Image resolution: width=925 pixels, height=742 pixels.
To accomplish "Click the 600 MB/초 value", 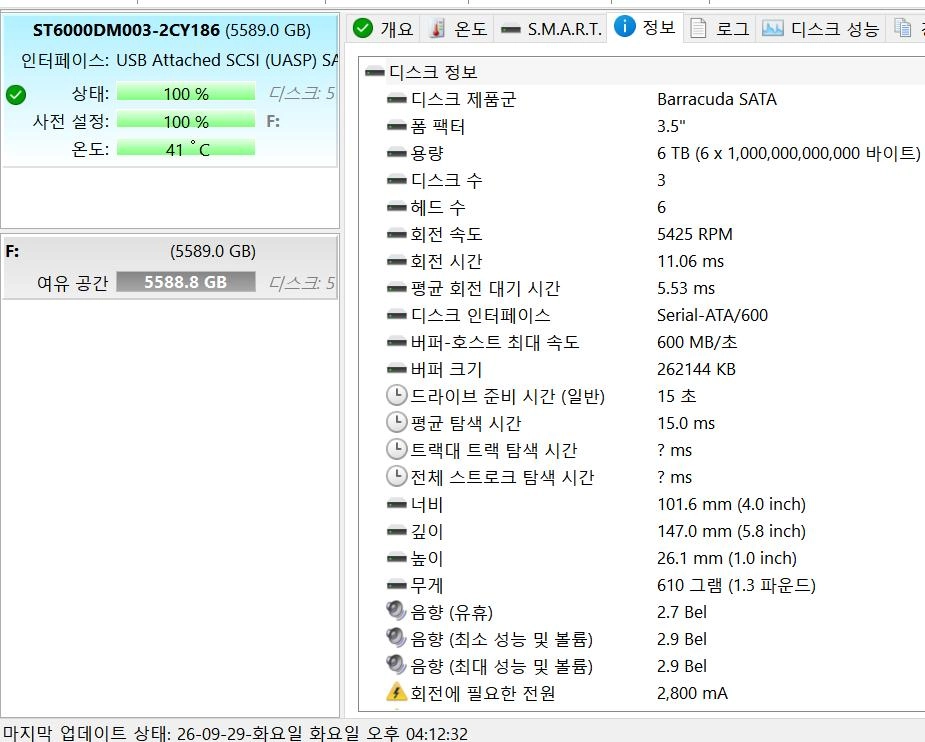I will [697, 343].
